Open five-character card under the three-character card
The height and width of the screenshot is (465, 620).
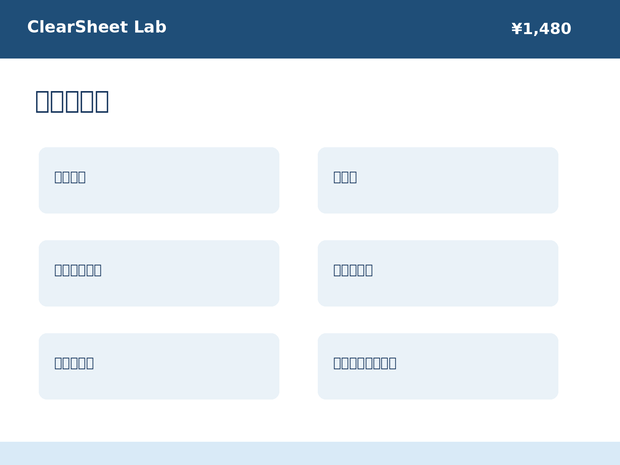[x=438, y=273]
